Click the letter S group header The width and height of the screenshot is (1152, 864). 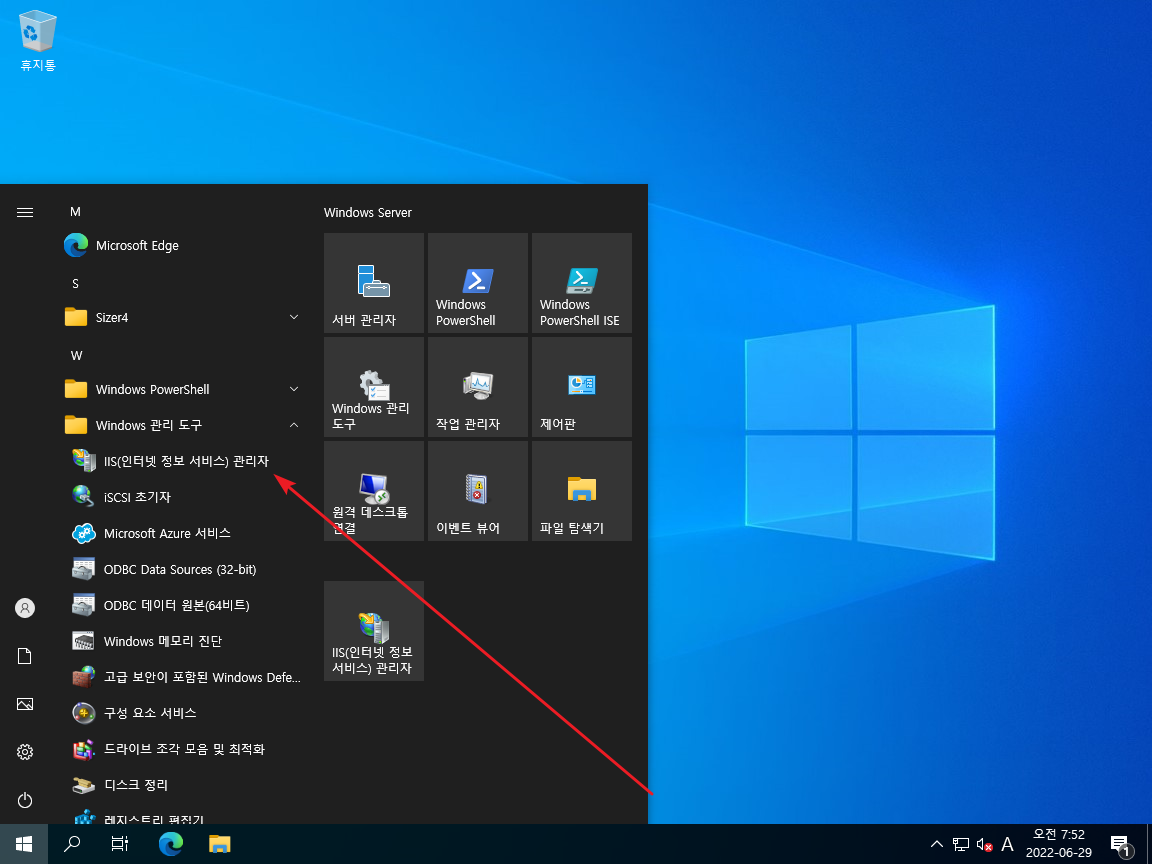click(75, 284)
